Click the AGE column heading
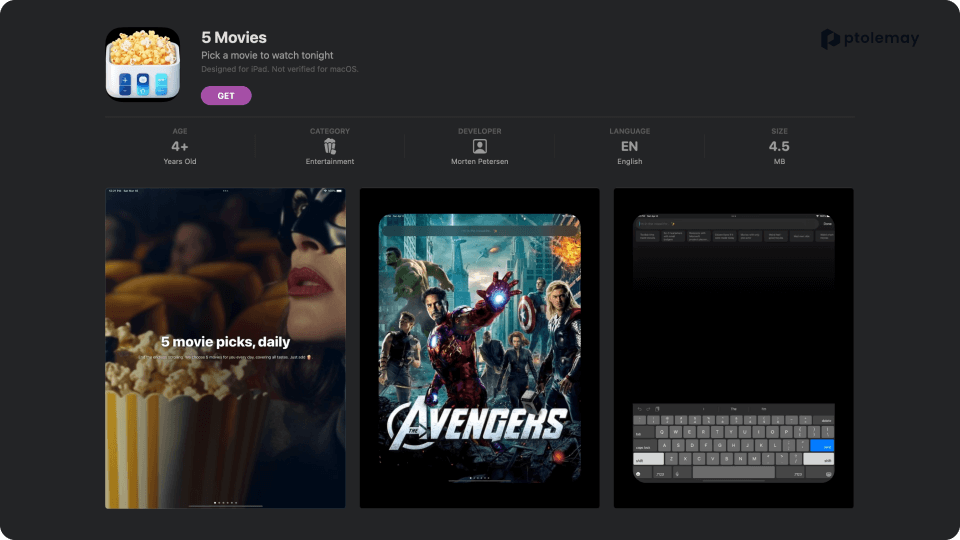The width and height of the screenshot is (960, 540). [x=179, y=131]
